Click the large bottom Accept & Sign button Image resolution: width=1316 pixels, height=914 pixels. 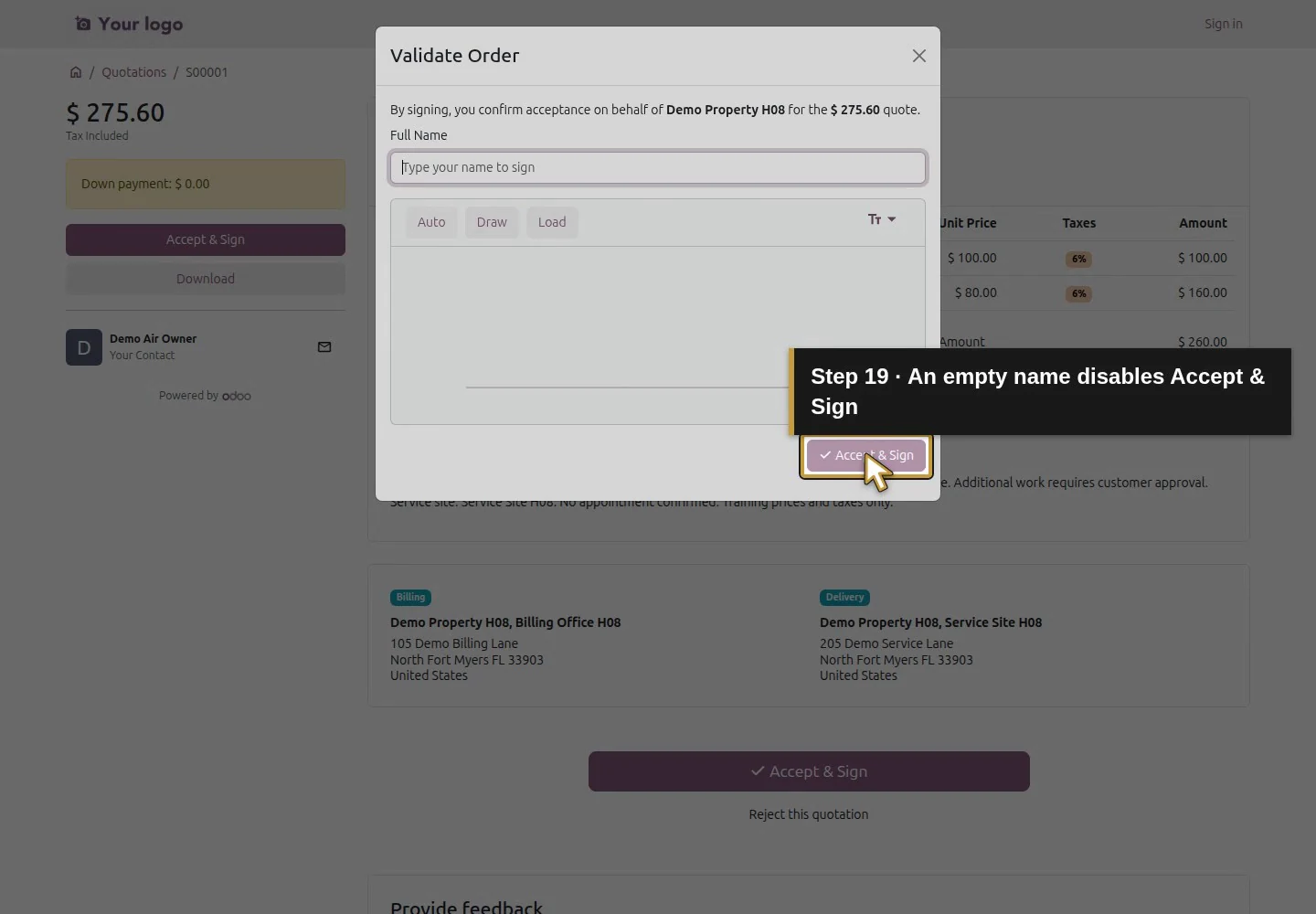tap(809, 771)
